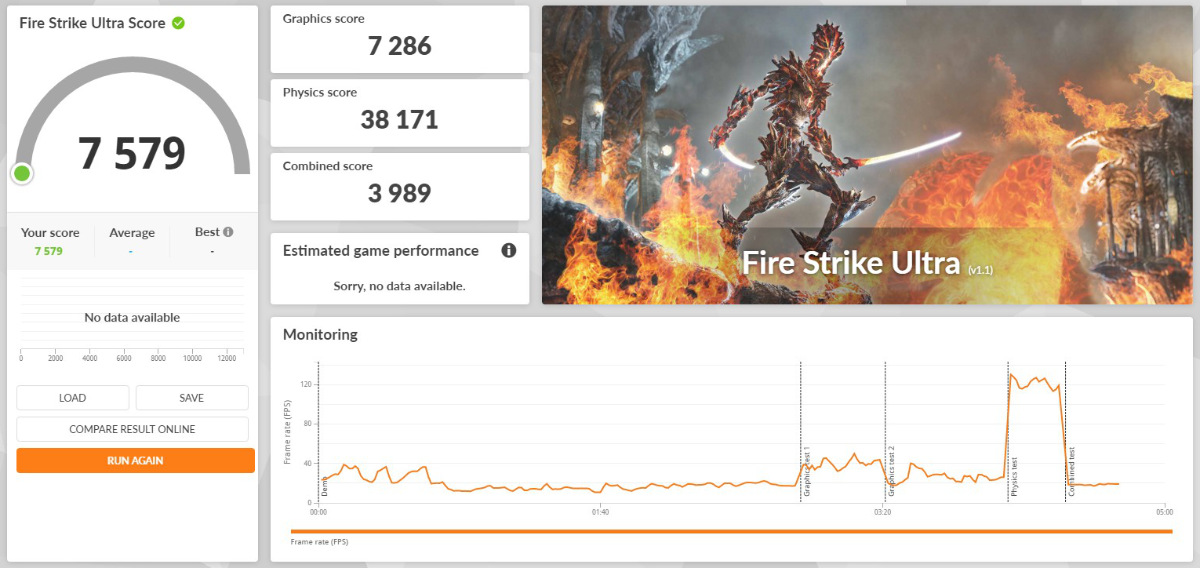This screenshot has height=568, width=1200.
Task: Click the Sorry, no data available message
Action: pos(400,286)
